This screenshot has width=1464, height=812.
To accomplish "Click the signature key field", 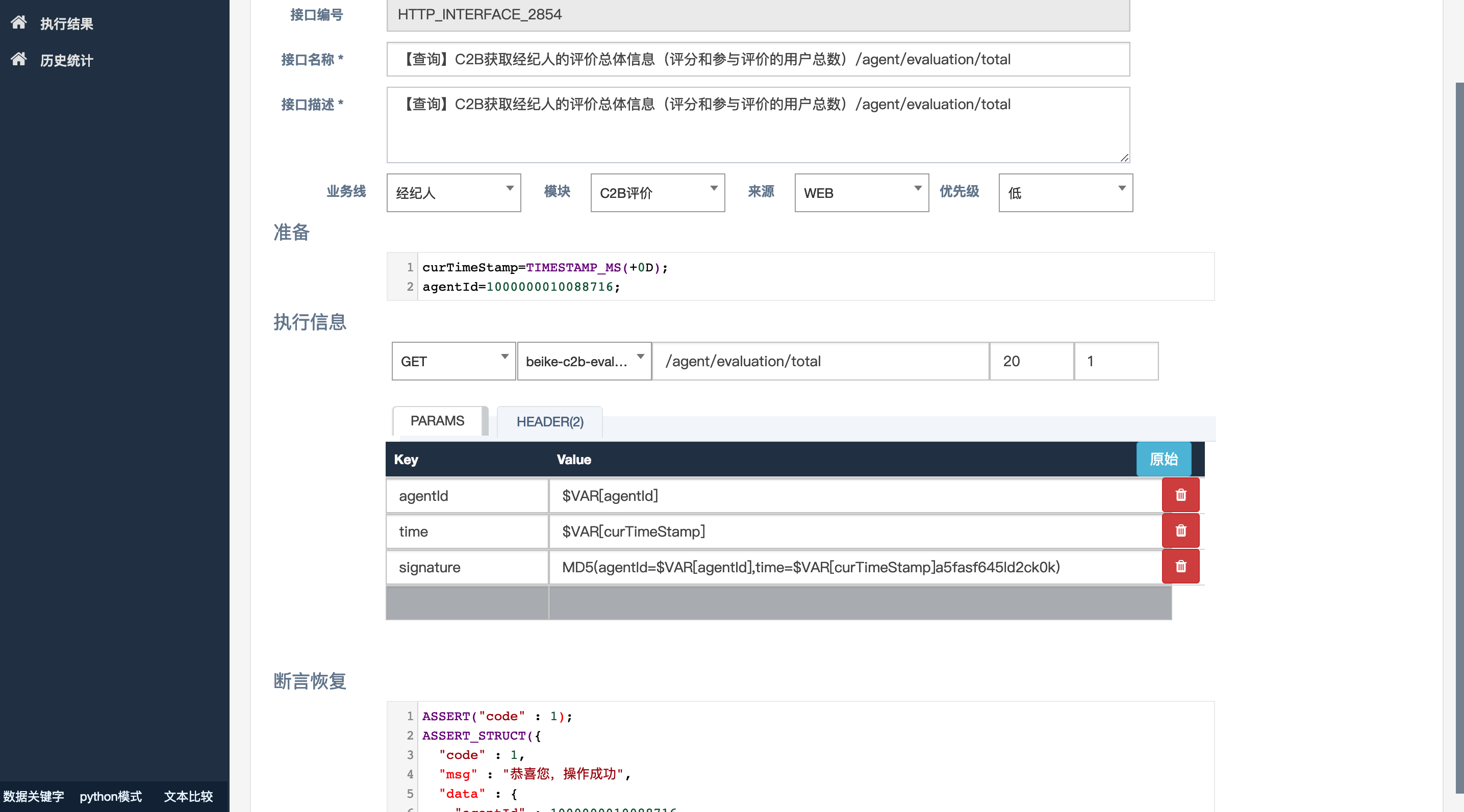I will point(467,567).
